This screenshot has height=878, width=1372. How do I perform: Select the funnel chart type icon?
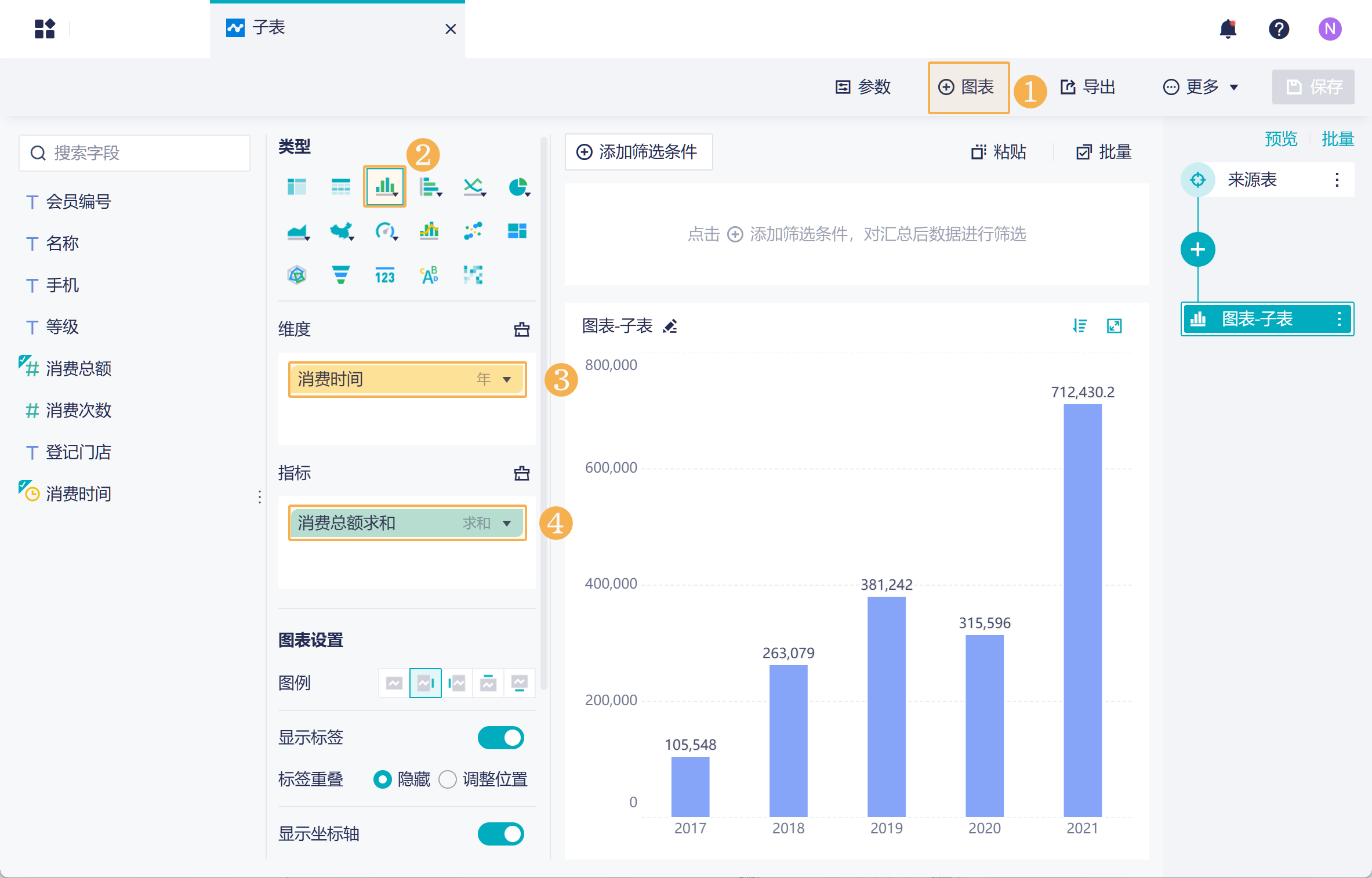pyautogui.click(x=340, y=275)
